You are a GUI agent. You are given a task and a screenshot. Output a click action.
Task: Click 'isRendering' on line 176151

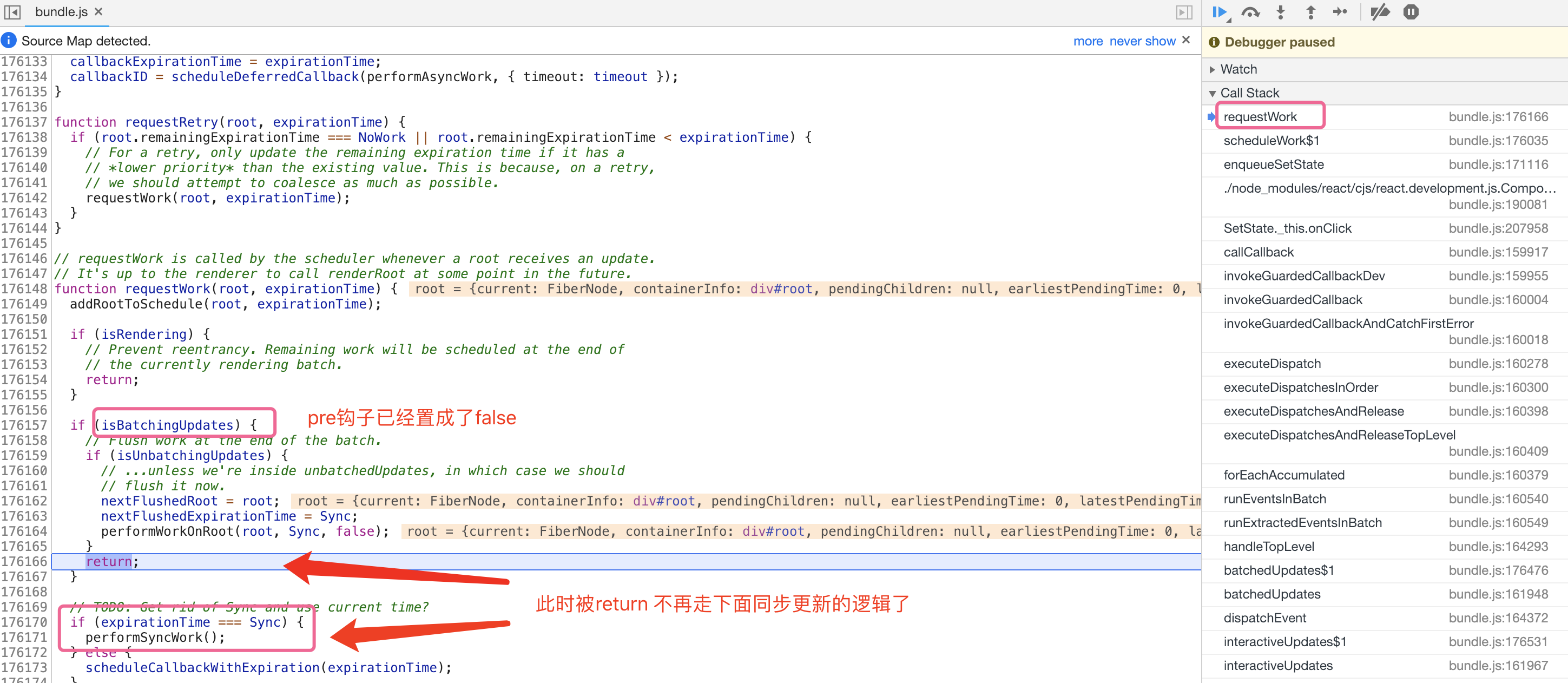click(x=144, y=334)
